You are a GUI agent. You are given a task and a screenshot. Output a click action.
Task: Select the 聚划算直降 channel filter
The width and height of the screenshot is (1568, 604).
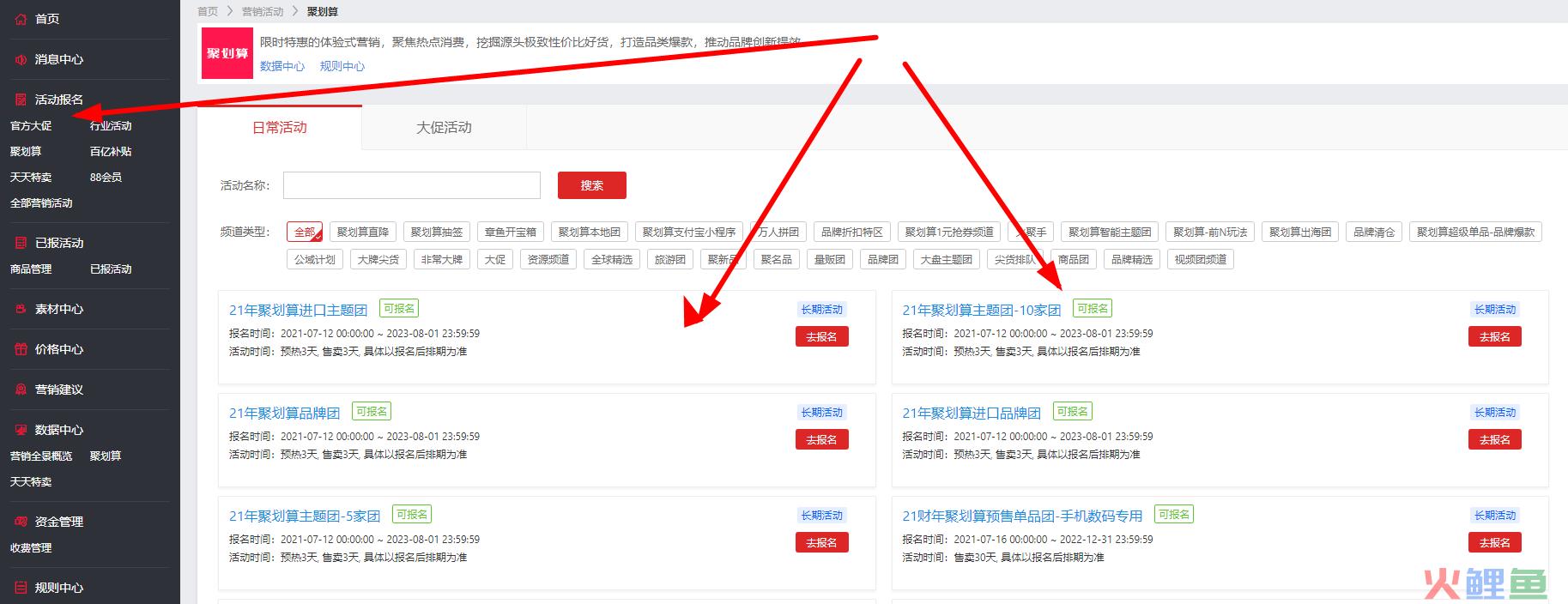(x=363, y=232)
